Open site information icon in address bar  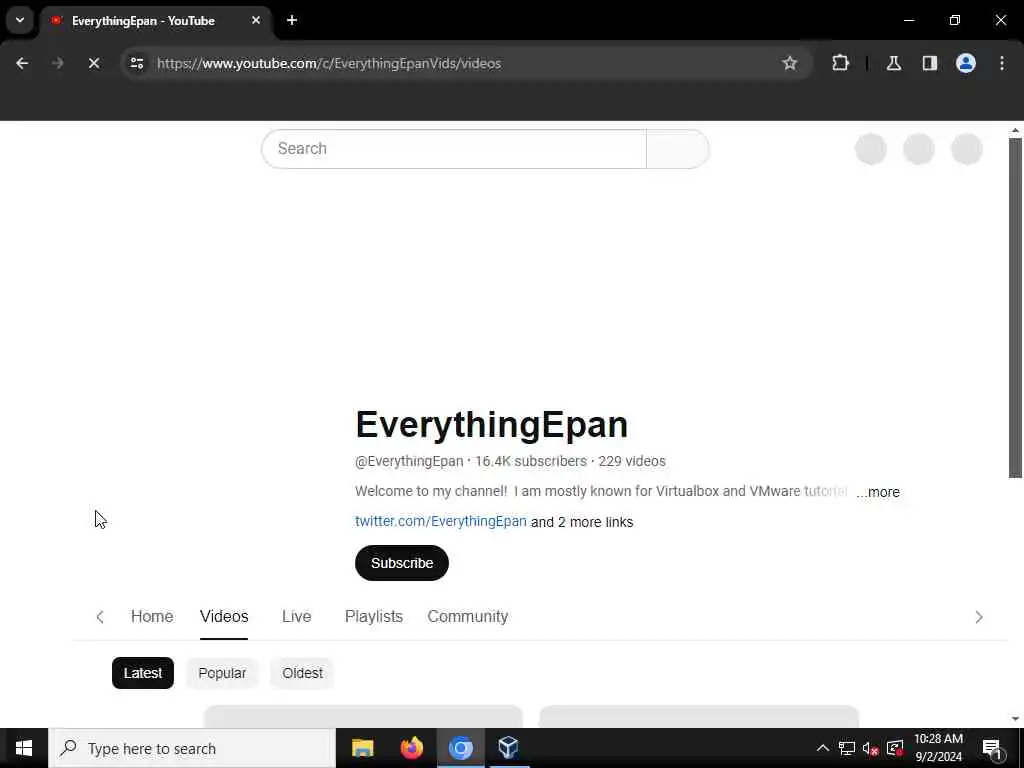pyautogui.click(x=137, y=63)
